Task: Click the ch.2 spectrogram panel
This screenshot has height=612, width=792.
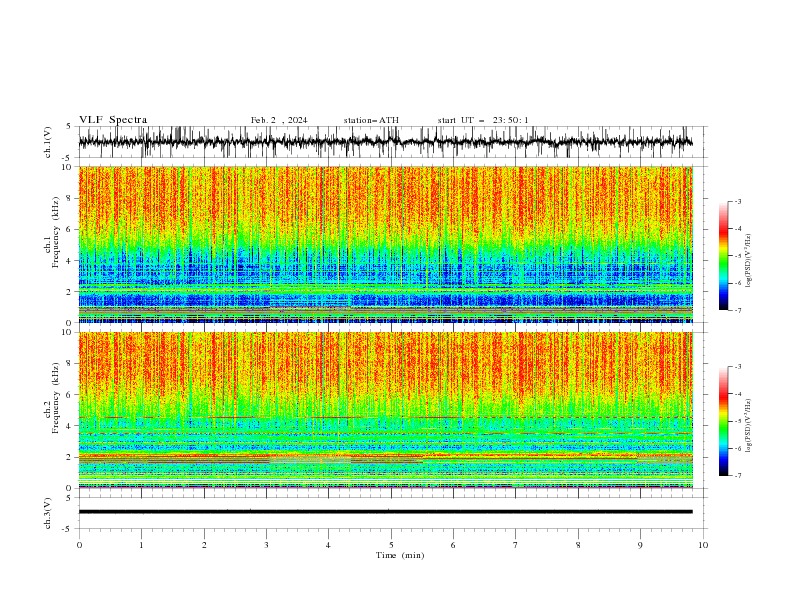Action: pos(386,410)
